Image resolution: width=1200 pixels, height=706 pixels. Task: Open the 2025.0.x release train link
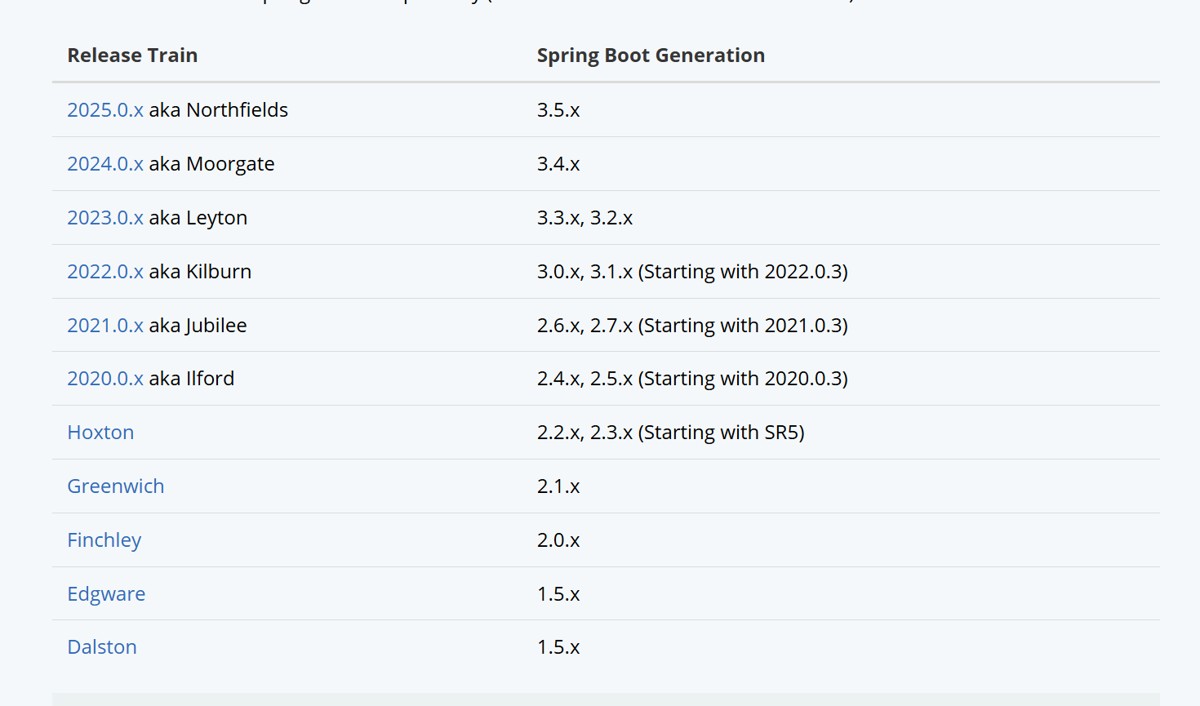105,110
